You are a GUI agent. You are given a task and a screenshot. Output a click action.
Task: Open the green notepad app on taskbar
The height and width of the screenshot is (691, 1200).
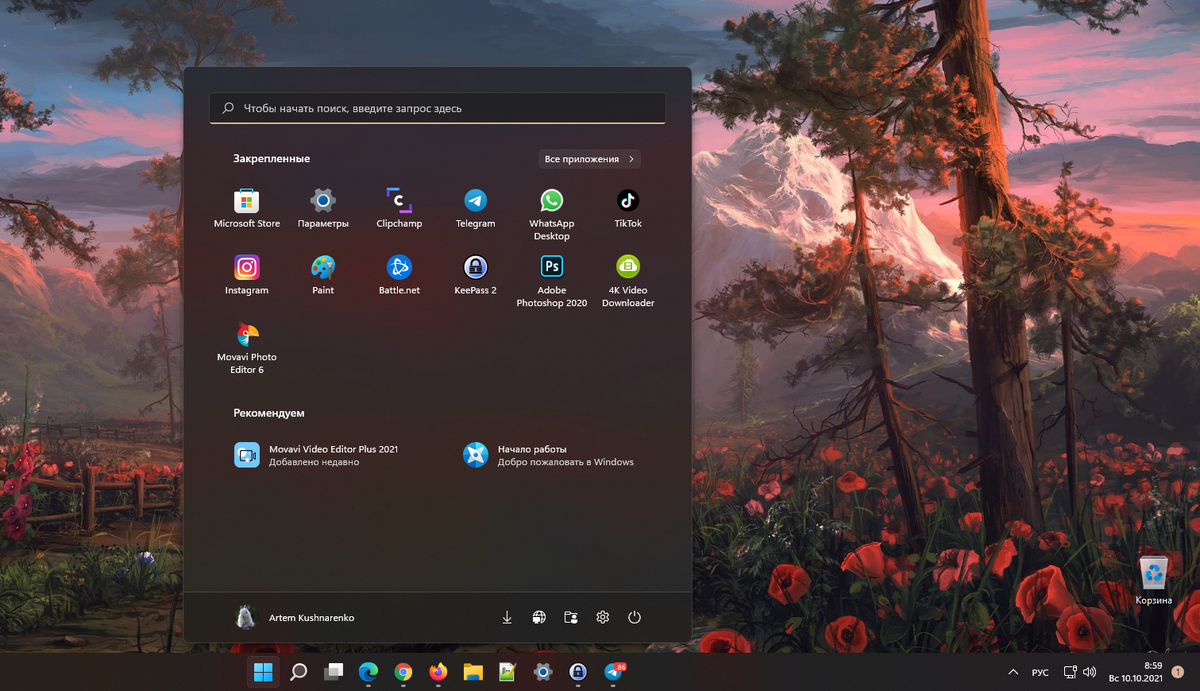tap(508, 672)
